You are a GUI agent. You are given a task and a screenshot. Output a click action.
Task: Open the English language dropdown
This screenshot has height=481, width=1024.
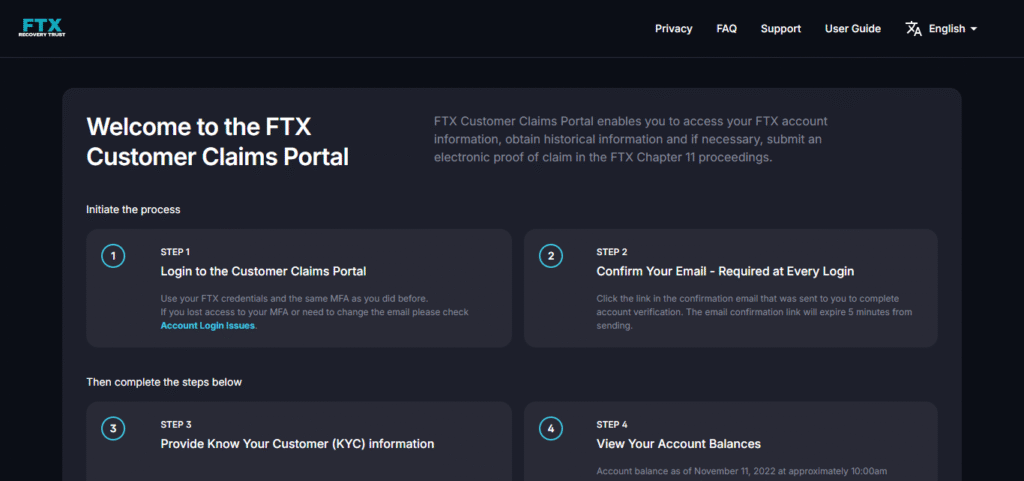click(953, 29)
